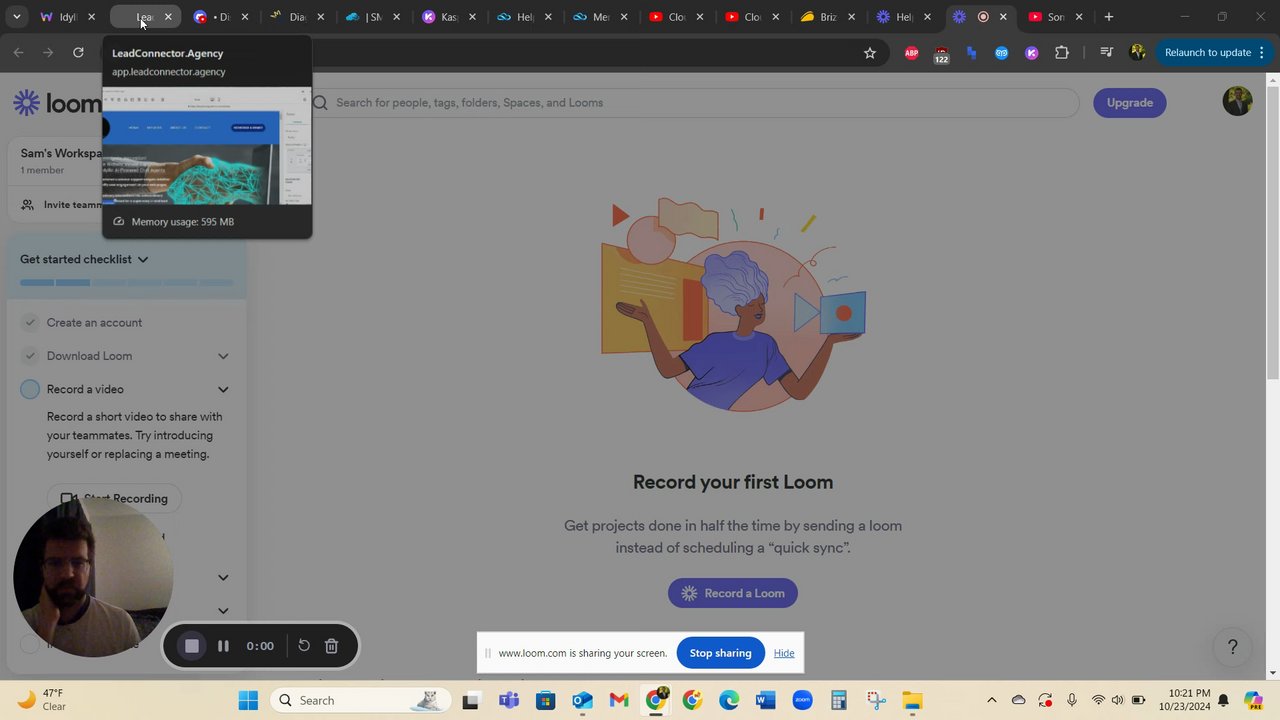Open the weather widget showing 47°F
Screen dimensions: 1280x720
(x=42, y=700)
